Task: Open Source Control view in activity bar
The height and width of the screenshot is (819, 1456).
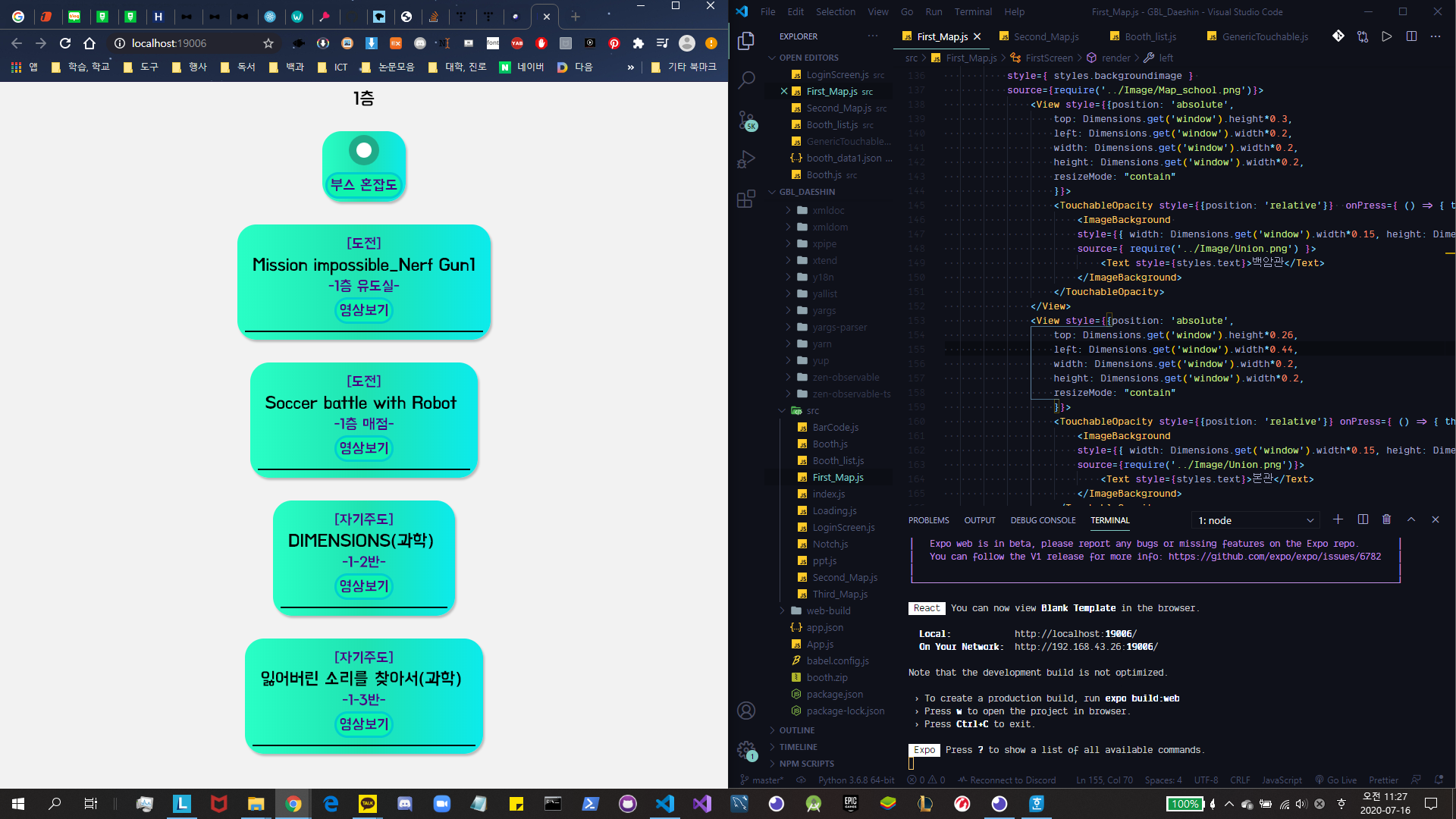Action: (746, 120)
